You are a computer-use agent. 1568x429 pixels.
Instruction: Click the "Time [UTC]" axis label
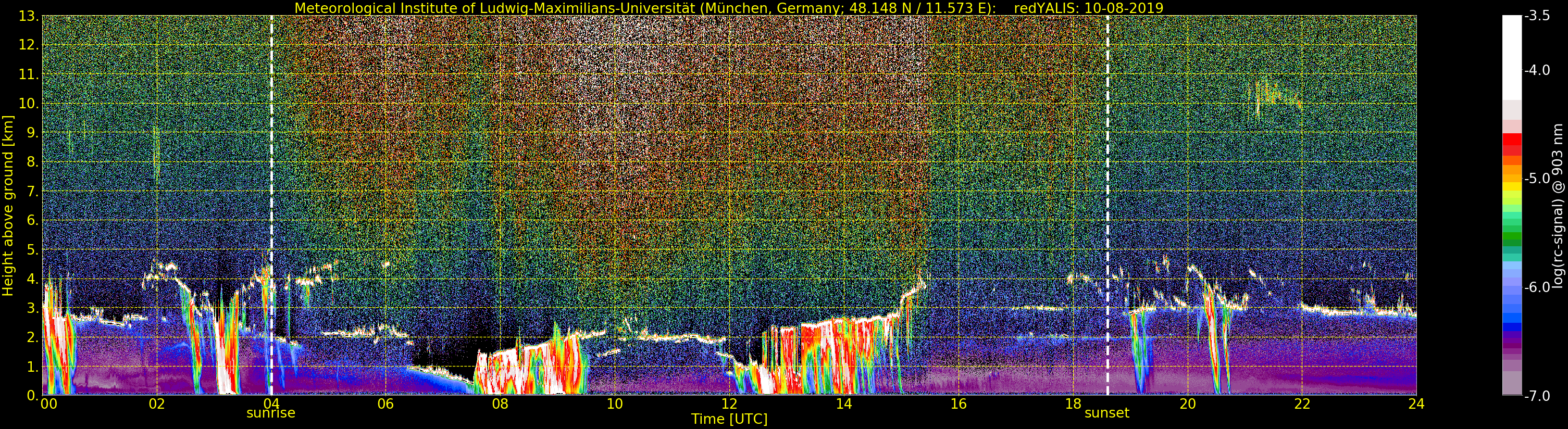[729, 419]
